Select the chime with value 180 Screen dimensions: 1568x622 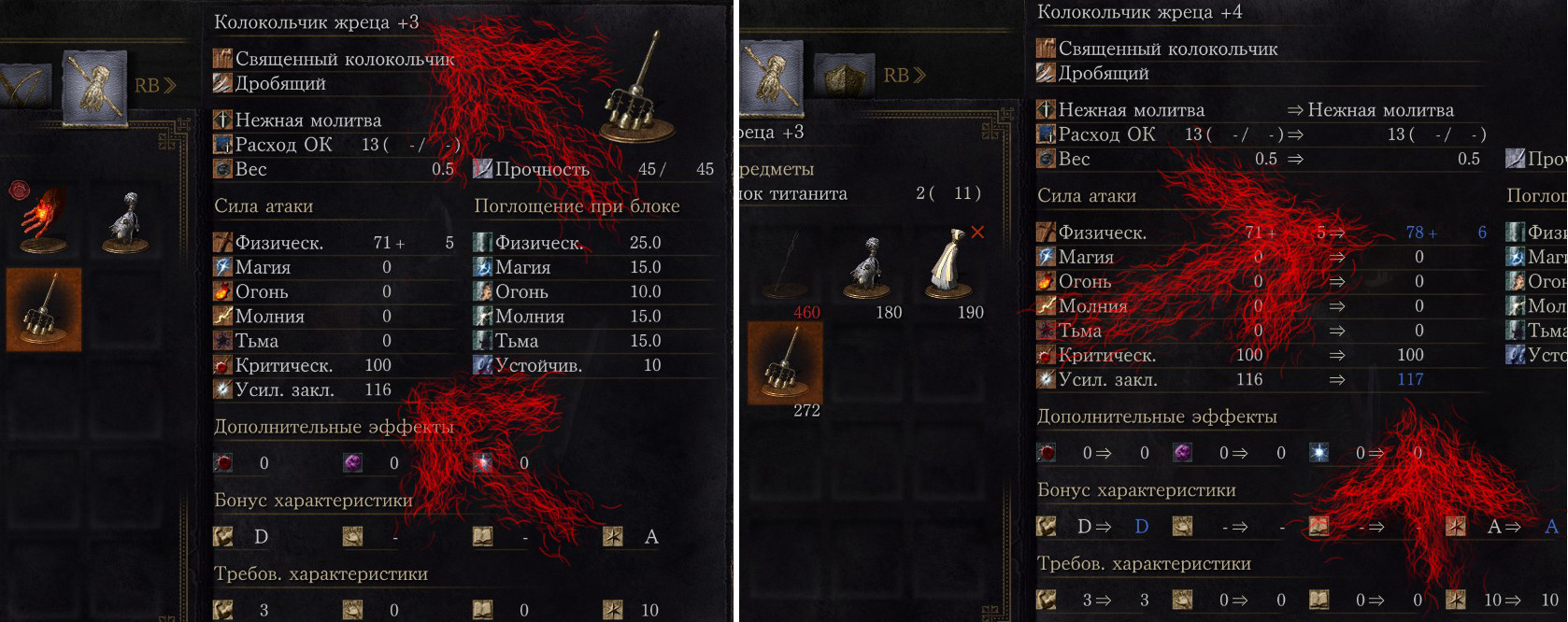871,267
